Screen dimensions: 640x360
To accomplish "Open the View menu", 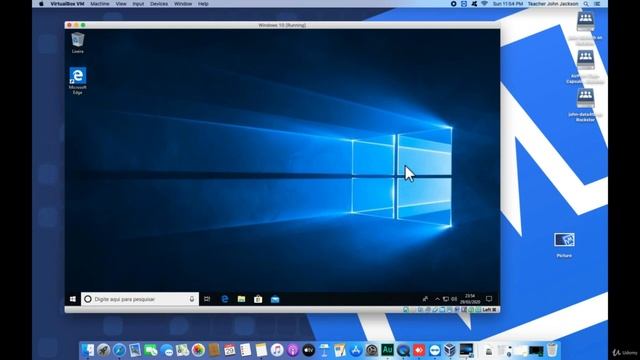I will pyautogui.click(x=121, y=4).
